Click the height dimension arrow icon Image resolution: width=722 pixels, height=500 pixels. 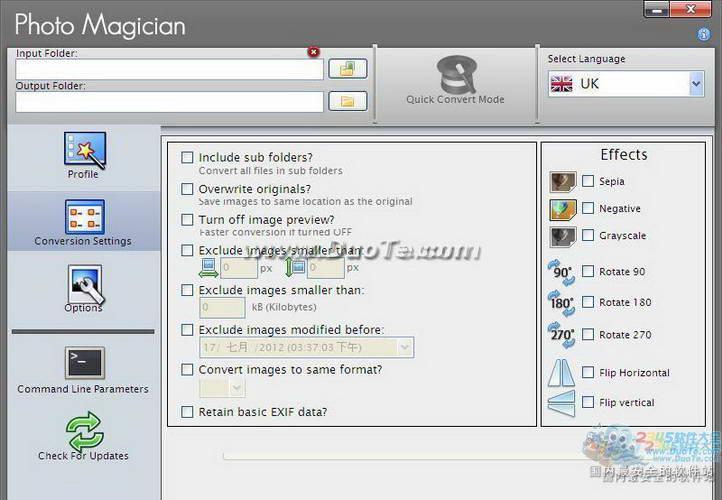pyautogui.click(x=295, y=267)
